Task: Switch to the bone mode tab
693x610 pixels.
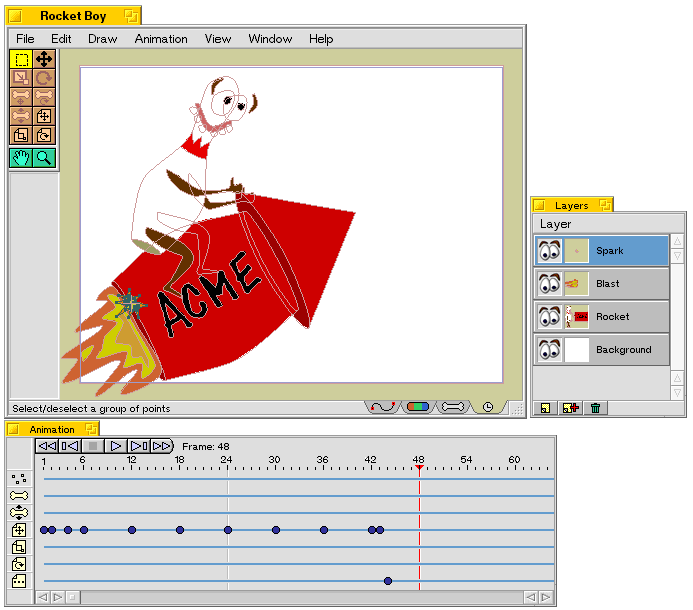Action: (x=453, y=407)
